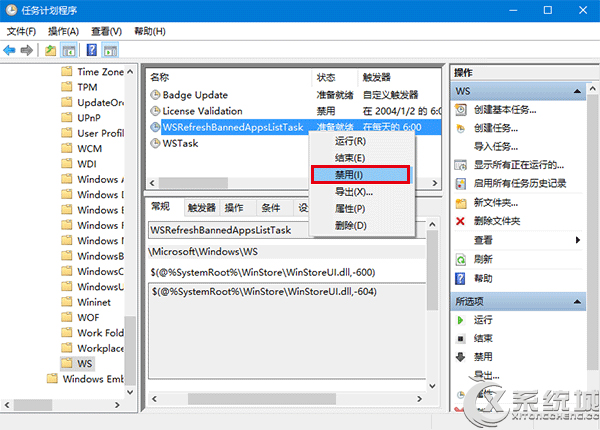Click 导入任务... in the actions pane
600x430 pixels.
(496, 147)
